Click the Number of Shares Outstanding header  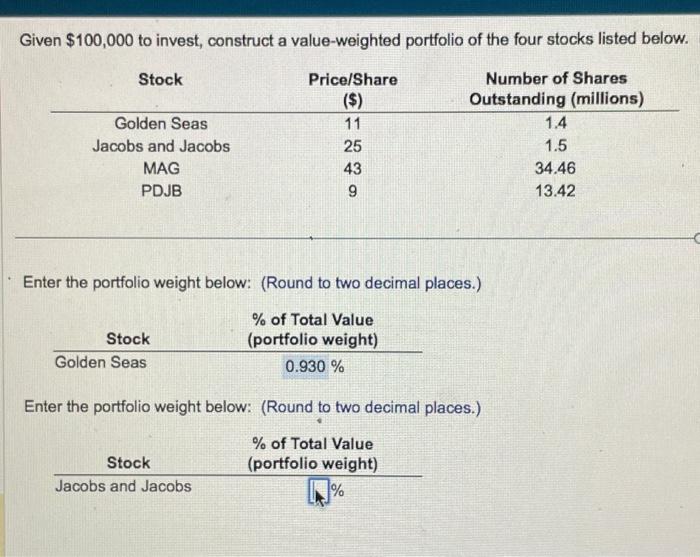pyautogui.click(x=556, y=88)
